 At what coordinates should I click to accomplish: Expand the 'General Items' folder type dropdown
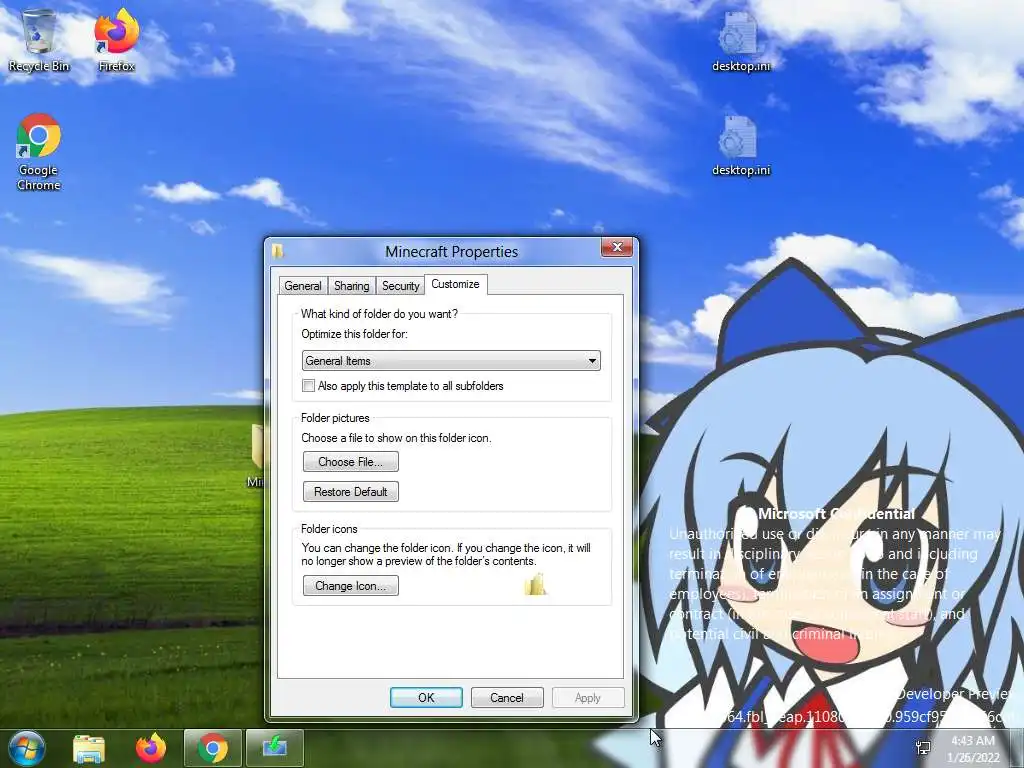tap(451, 360)
